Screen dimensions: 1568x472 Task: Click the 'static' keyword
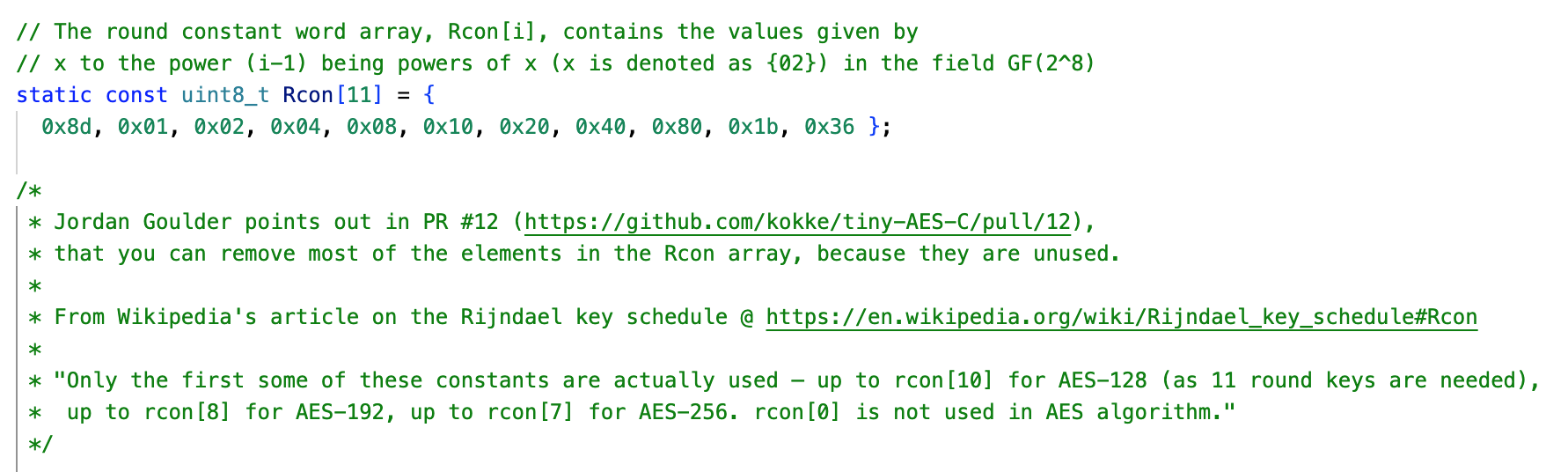pos(54,95)
